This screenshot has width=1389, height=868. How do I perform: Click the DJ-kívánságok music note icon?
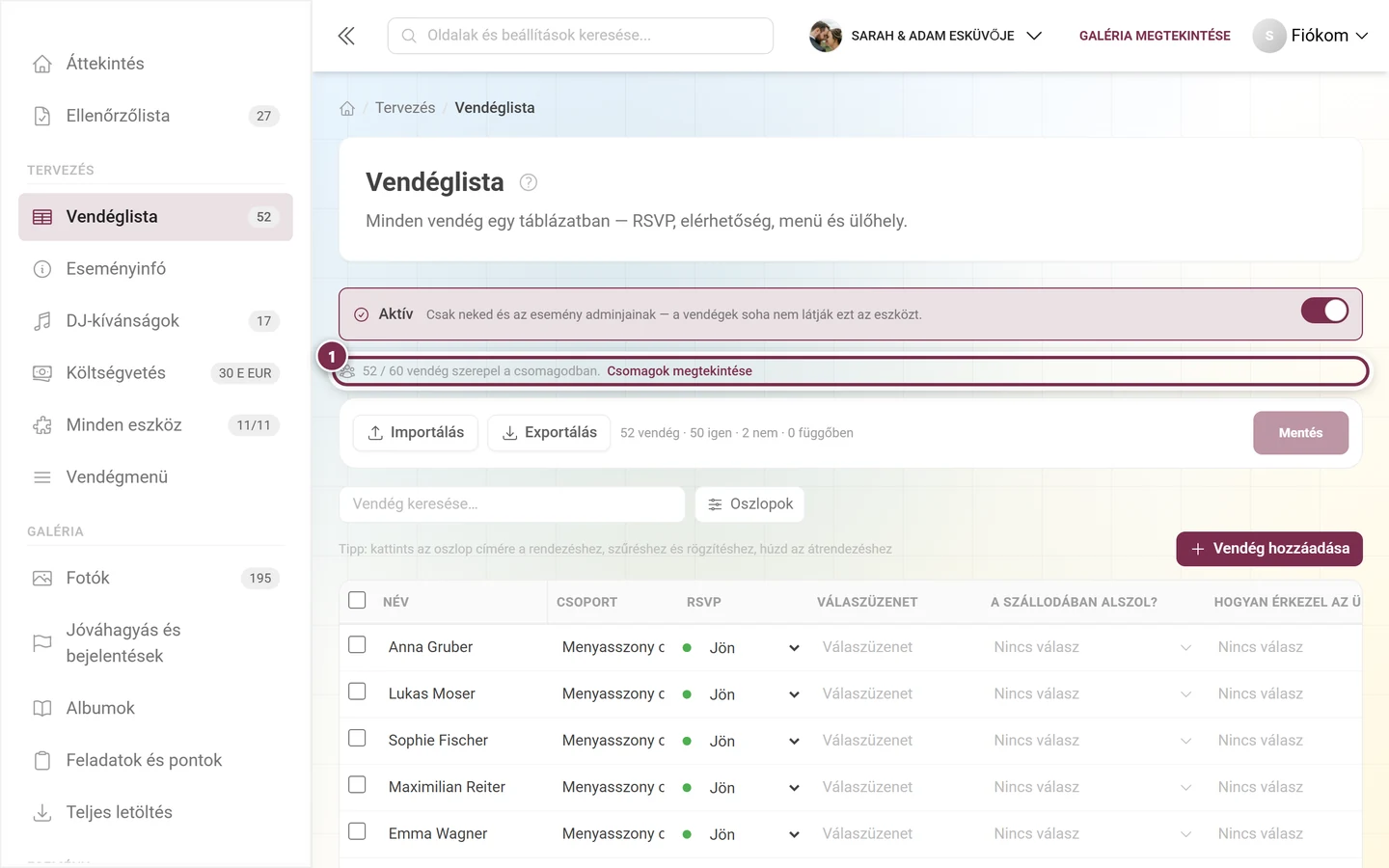(x=42, y=321)
